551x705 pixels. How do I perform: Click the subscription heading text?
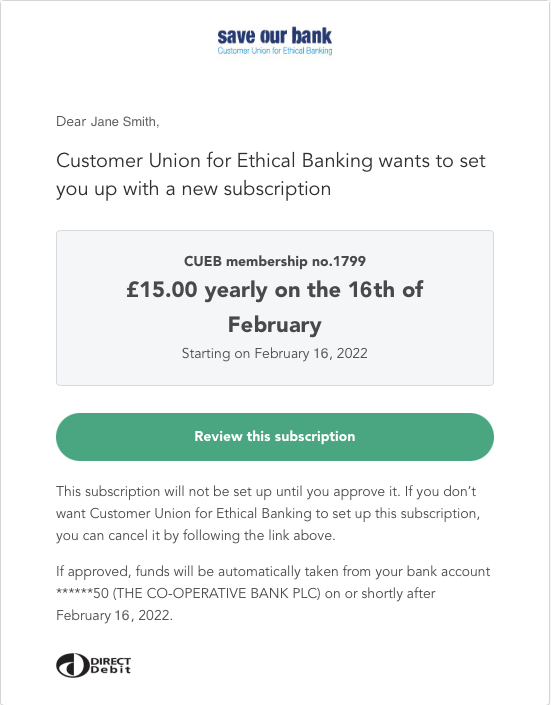pyautogui.click(x=271, y=174)
